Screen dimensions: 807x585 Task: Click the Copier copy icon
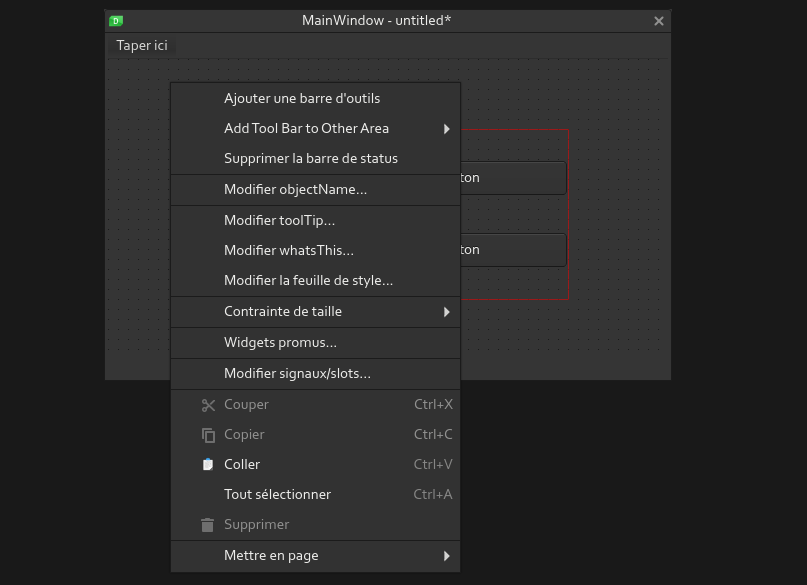click(x=208, y=434)
